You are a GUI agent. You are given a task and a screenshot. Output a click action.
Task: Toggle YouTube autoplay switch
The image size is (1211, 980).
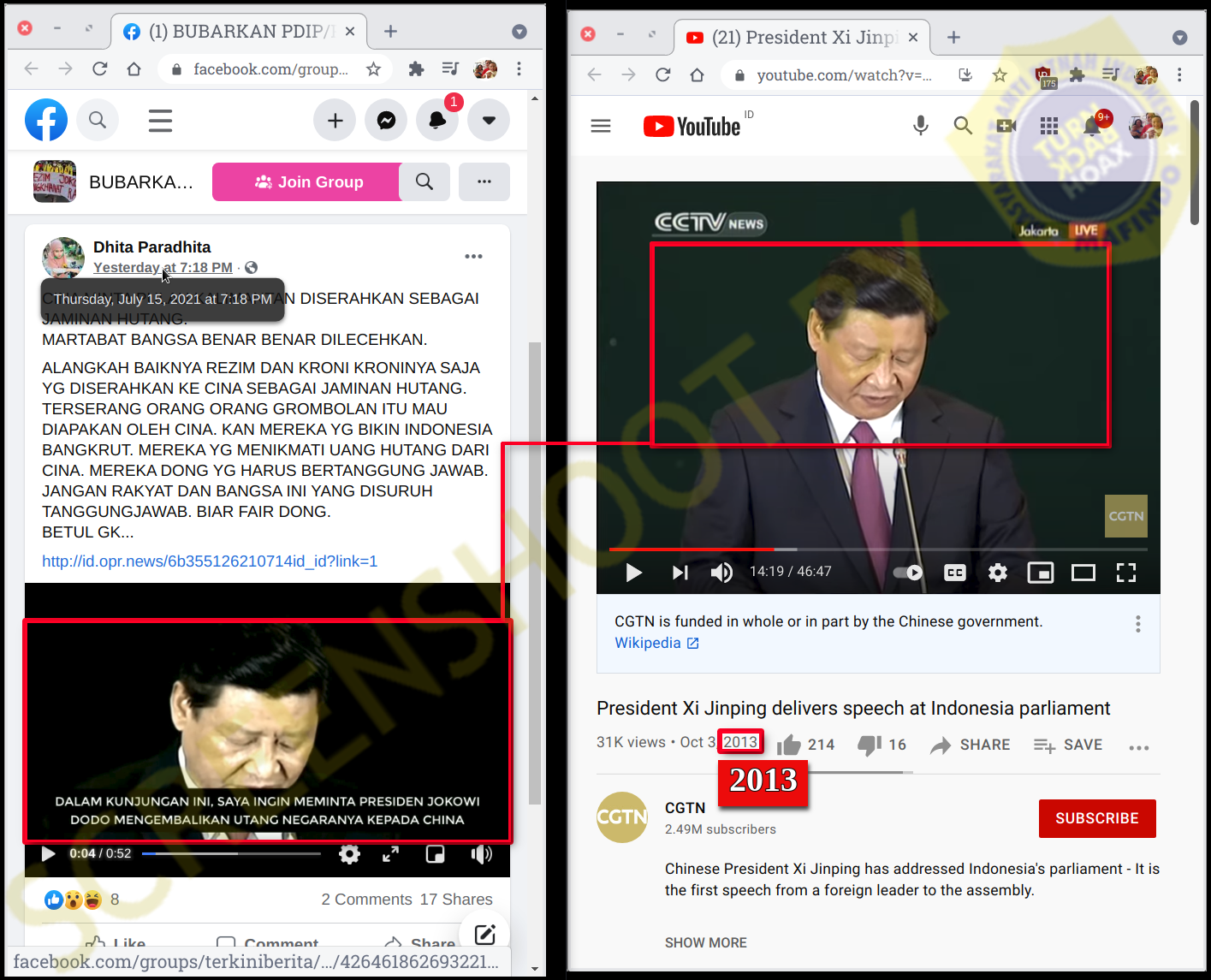click(908, 573)
